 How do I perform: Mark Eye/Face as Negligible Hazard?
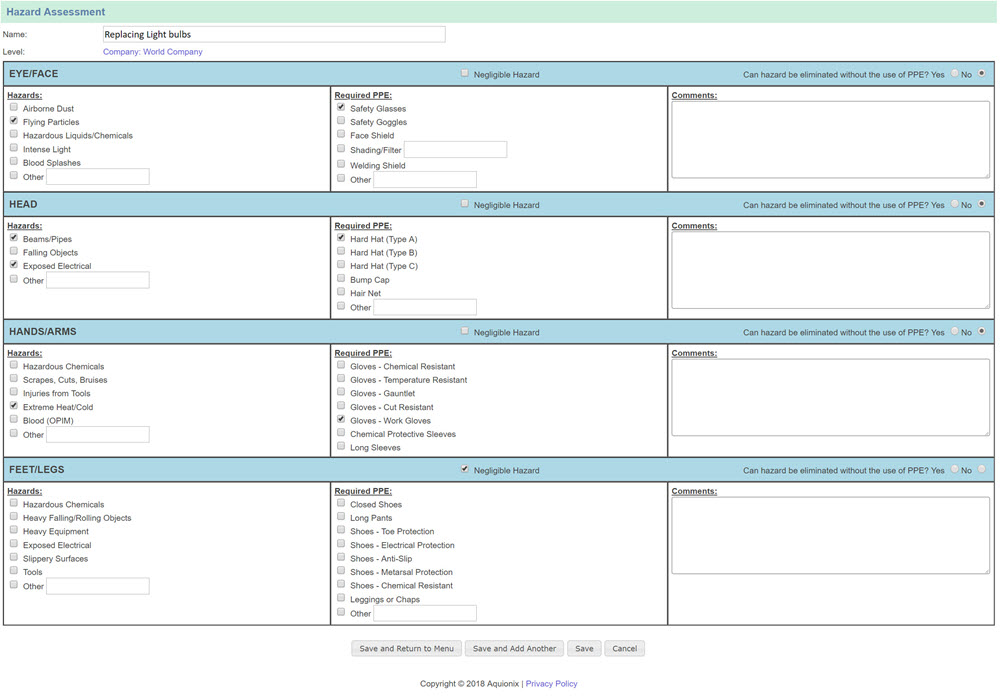[465, 73]
